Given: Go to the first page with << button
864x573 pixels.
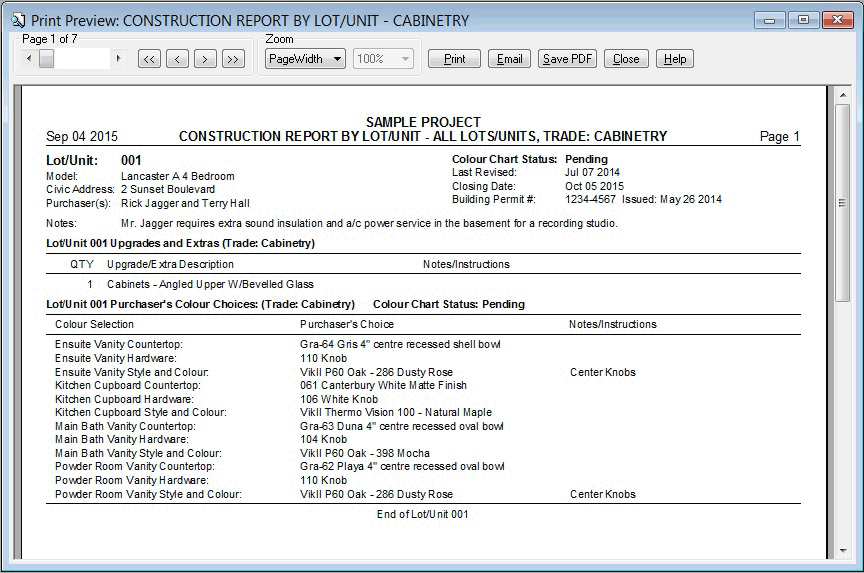Looking at the screenshot, I should pyautogui.click(x=149, y=59).
